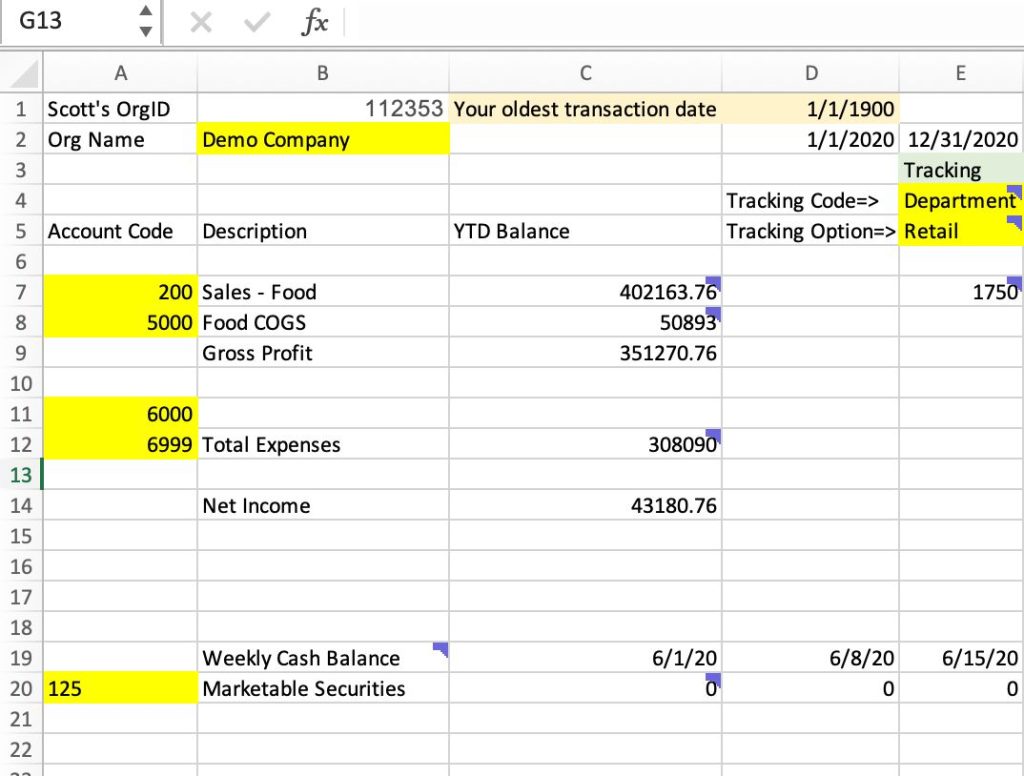Click the select-all corner triangle
The width and height of the screenshot is (1024, 776).
click(x=22, y=72)
